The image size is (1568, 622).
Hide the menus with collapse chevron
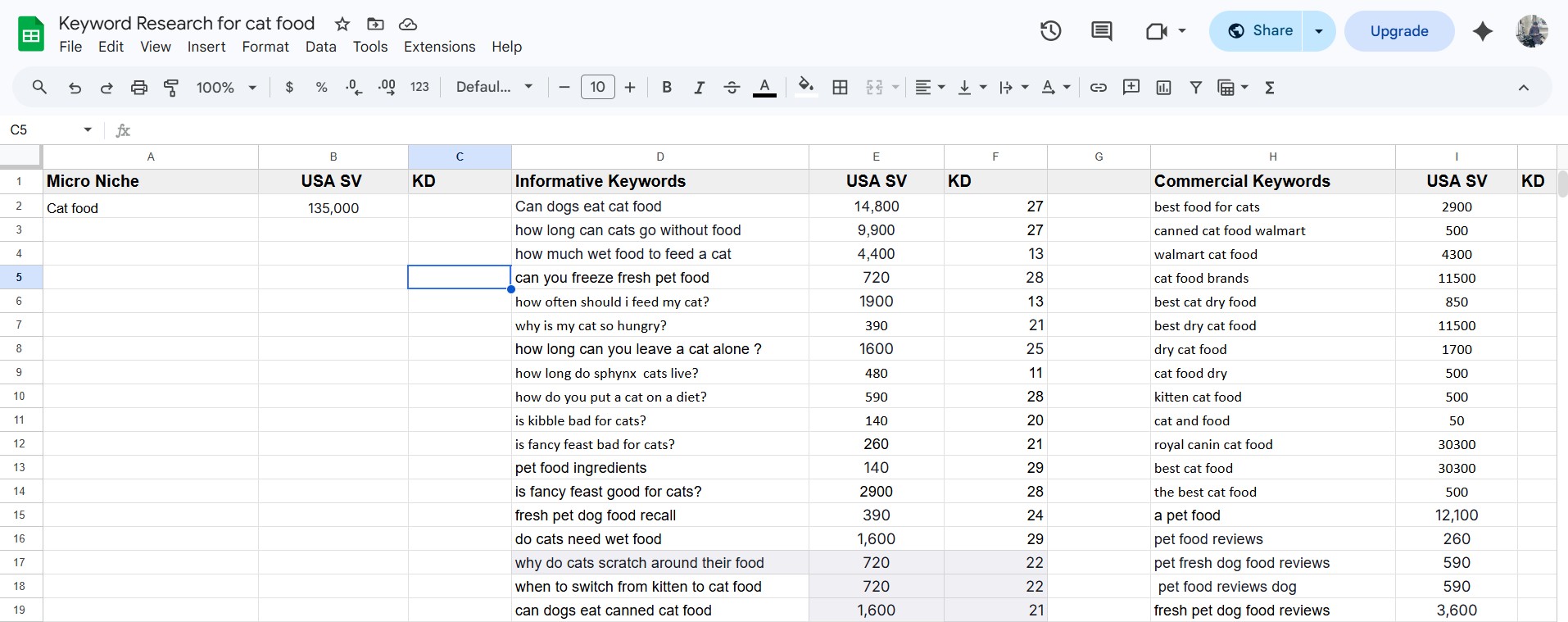[1524, 88]
